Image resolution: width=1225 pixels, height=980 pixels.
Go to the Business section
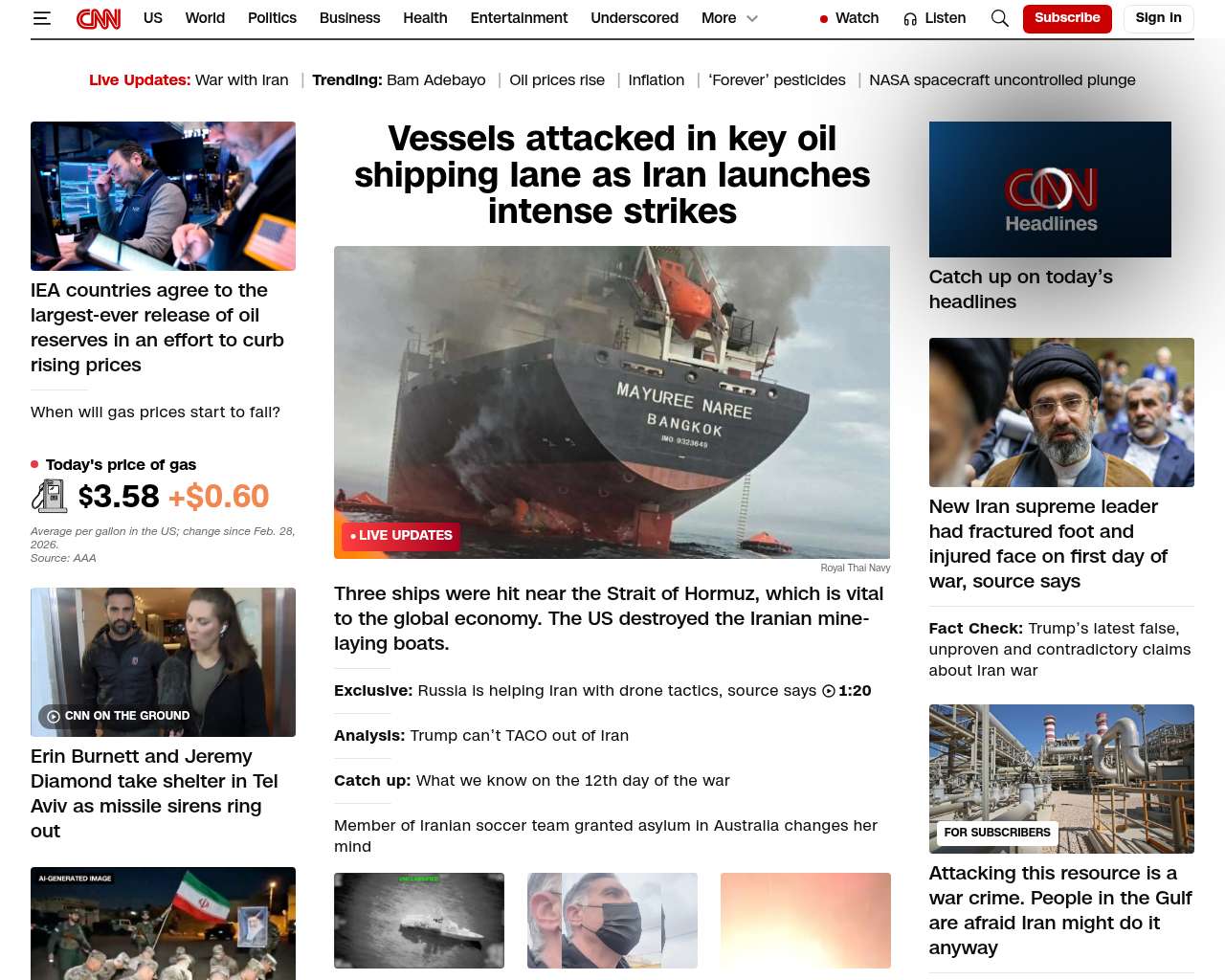click(349, 18)
